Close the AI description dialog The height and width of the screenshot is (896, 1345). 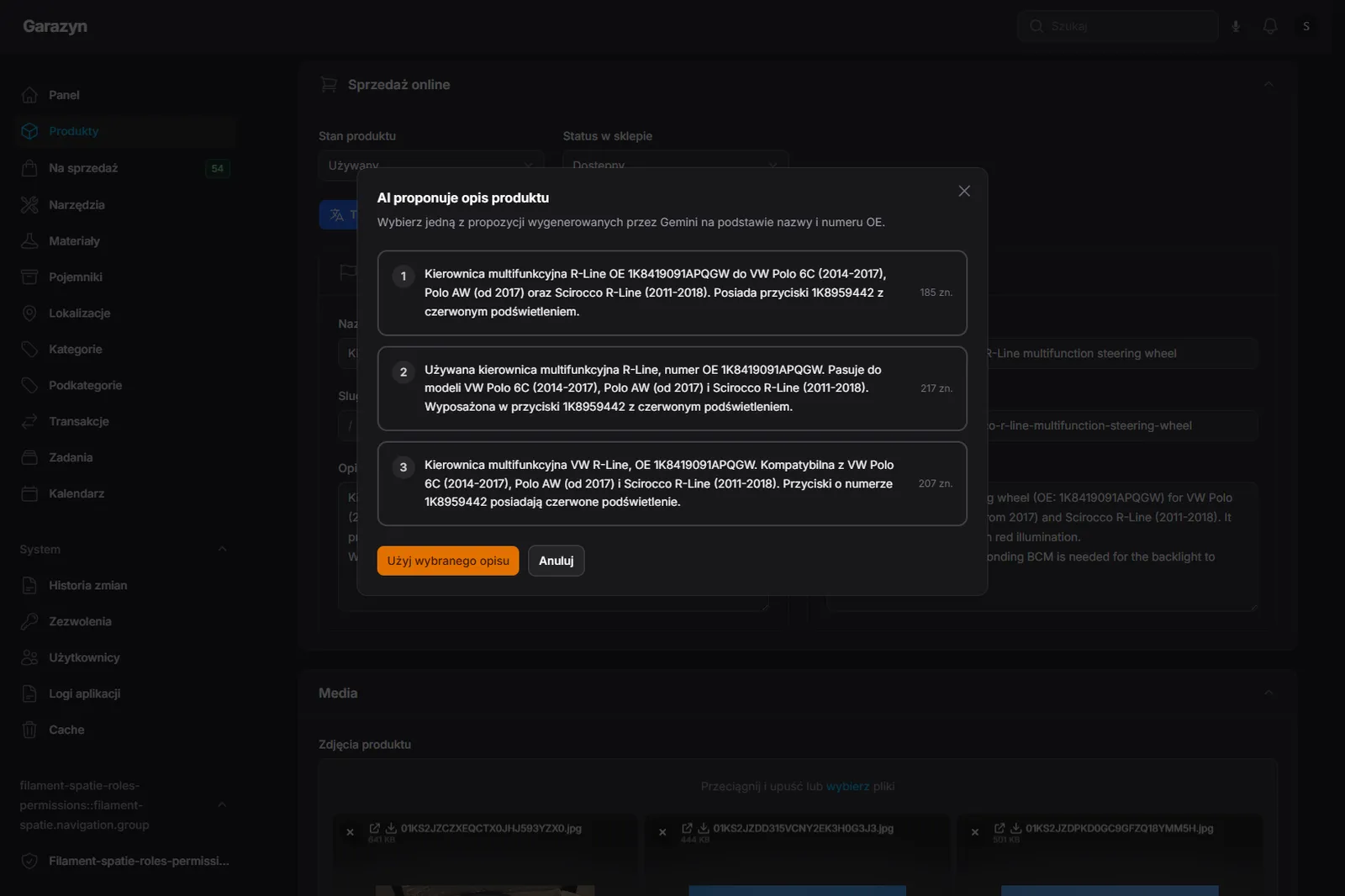coord(964,191)
